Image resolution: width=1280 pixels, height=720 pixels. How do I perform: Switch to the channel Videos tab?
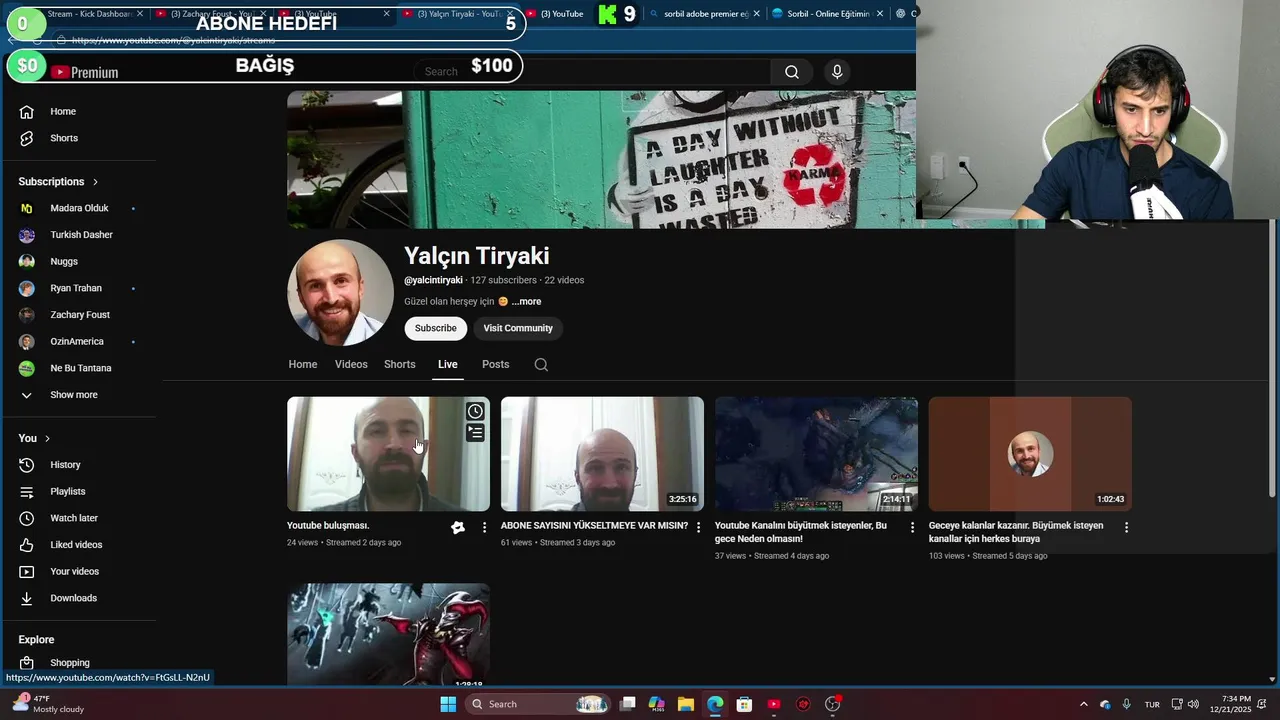click(x=351, y=364)
